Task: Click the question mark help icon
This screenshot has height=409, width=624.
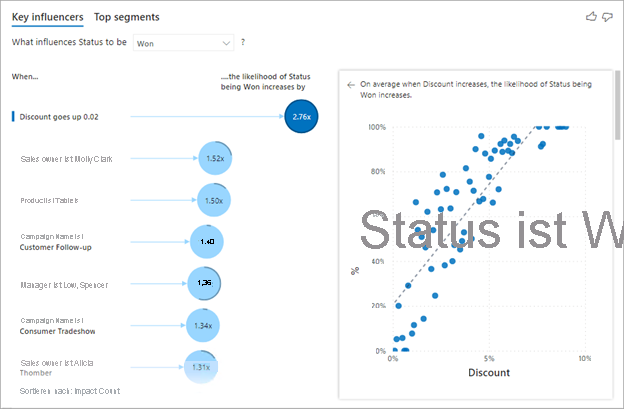Action: click(243, 42)
